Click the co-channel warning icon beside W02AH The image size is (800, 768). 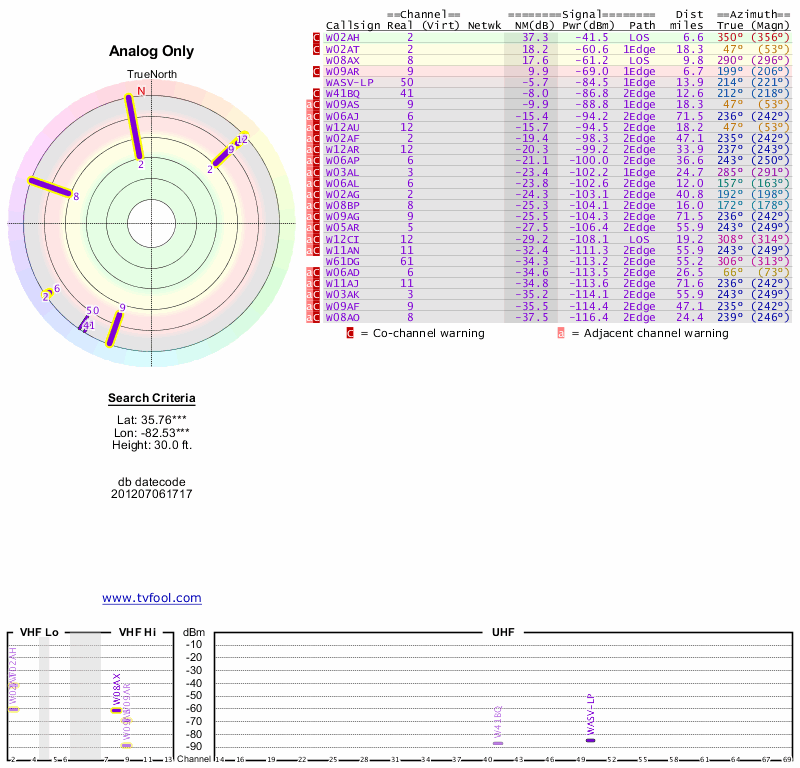pos(317,37)
